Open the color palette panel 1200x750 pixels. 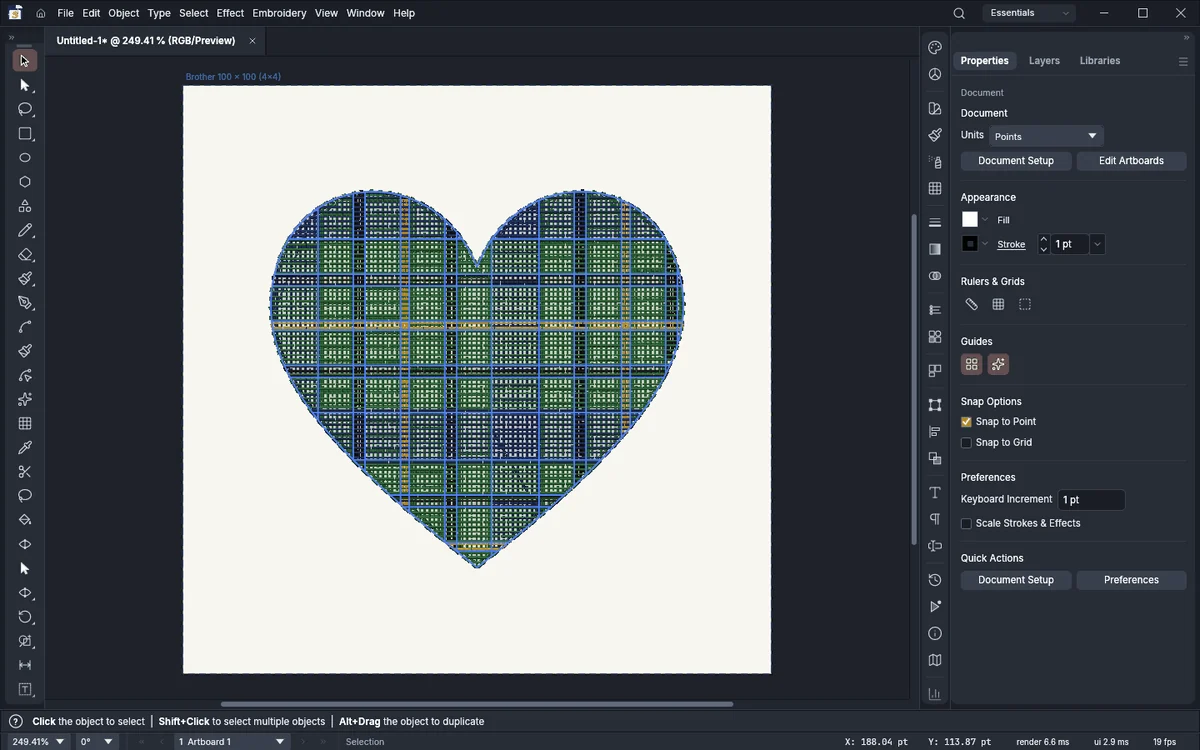coord(935,47)
